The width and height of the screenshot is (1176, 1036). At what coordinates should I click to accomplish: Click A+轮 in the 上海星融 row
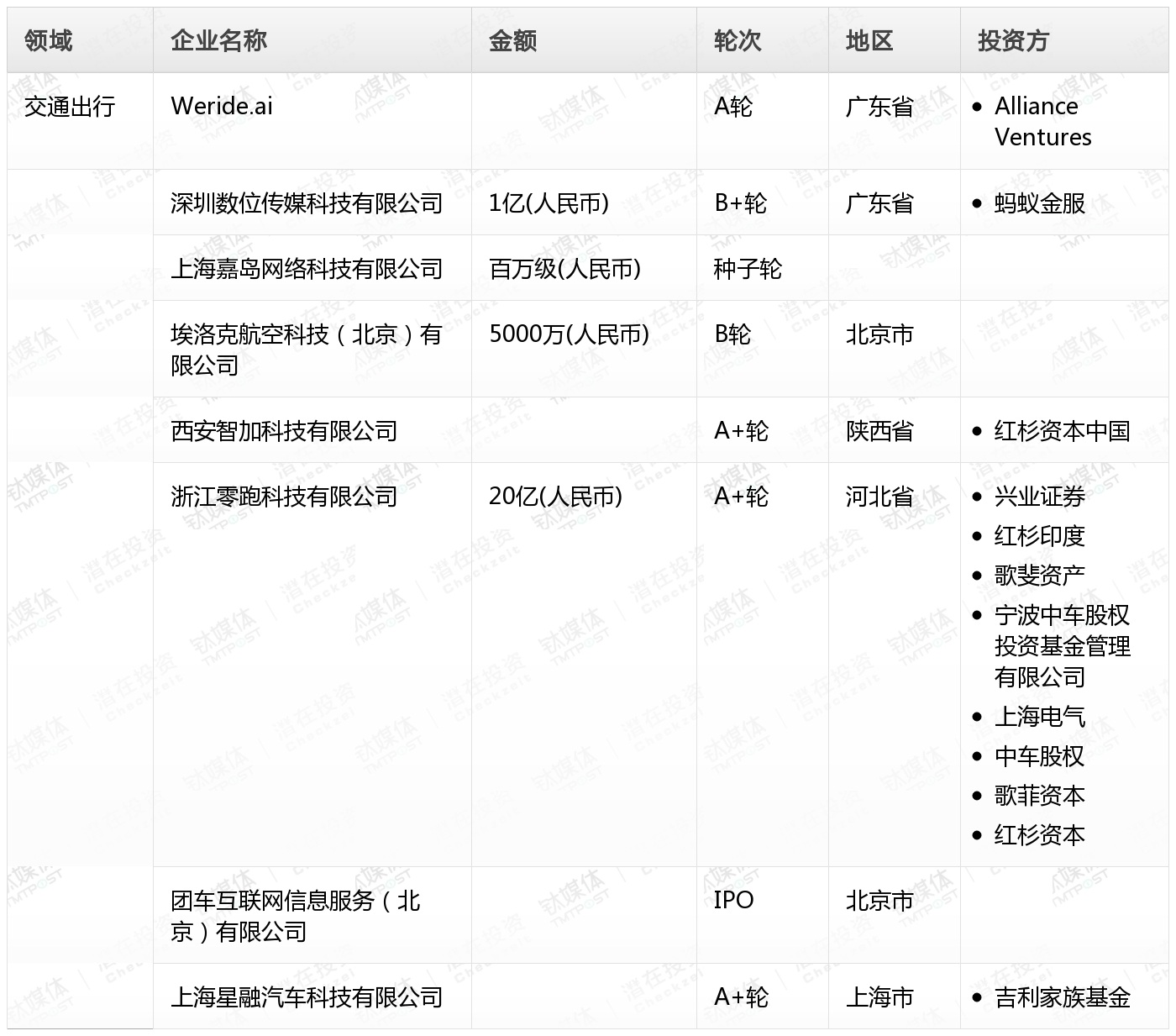click(x=741, y=997)
